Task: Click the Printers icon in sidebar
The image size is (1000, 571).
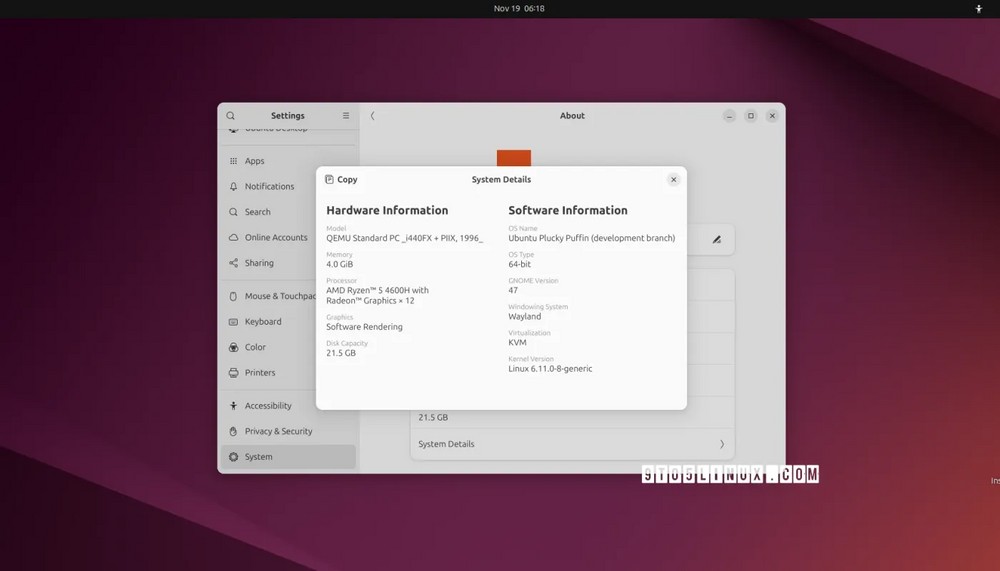Action: tap(233, 373)
